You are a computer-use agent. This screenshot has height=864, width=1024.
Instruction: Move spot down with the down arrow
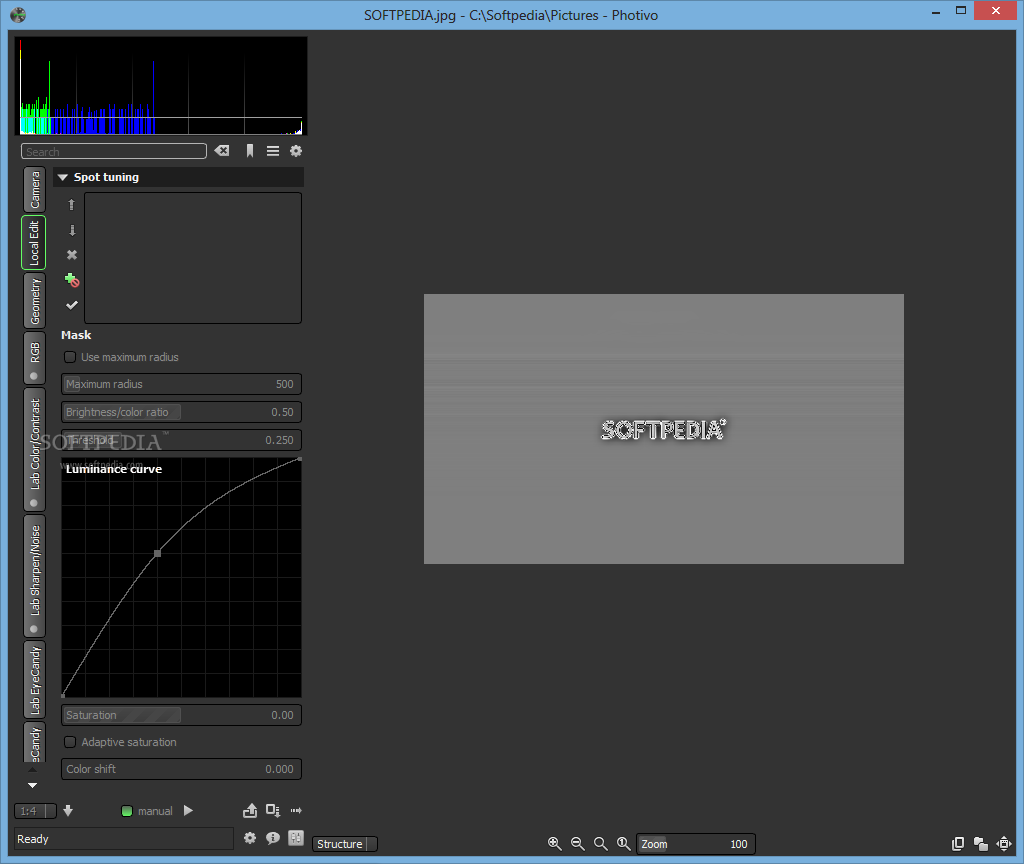click(x=72, y=230)
